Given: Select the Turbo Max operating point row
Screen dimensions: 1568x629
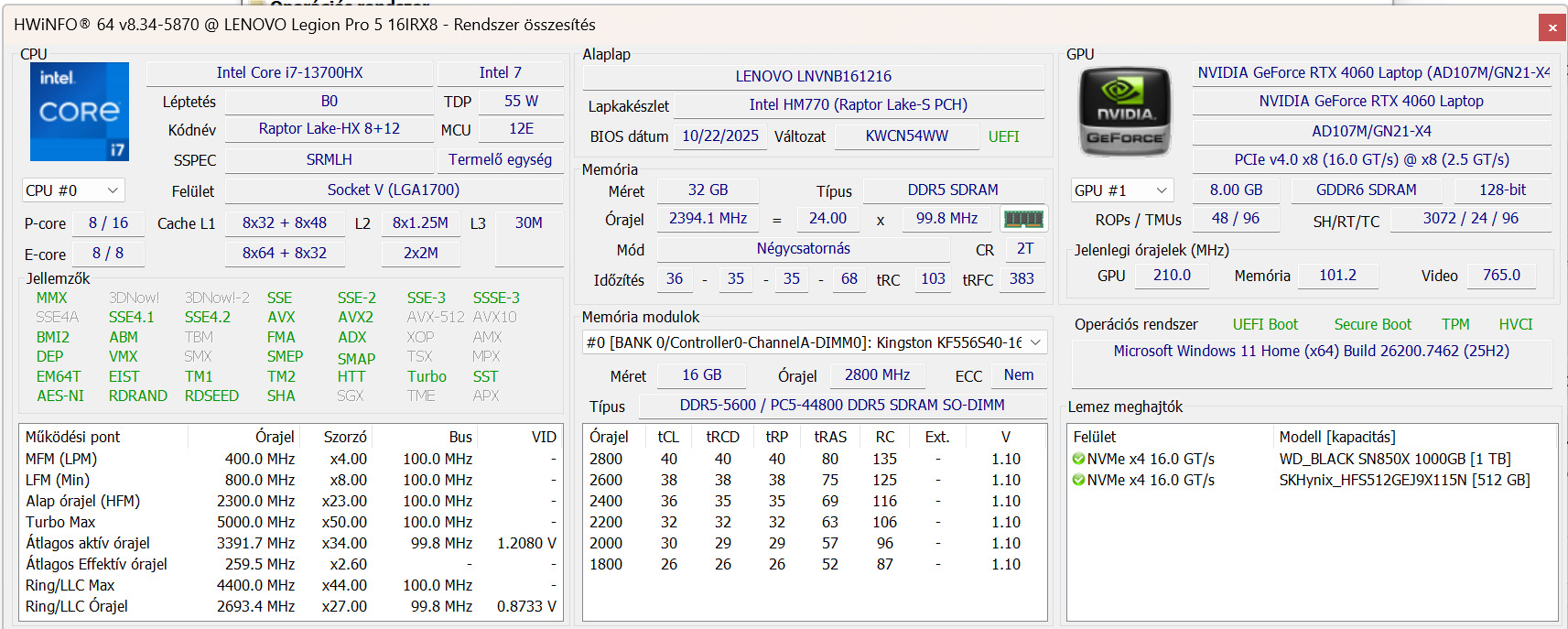Looking at the screenshot, I should (291, 522).
